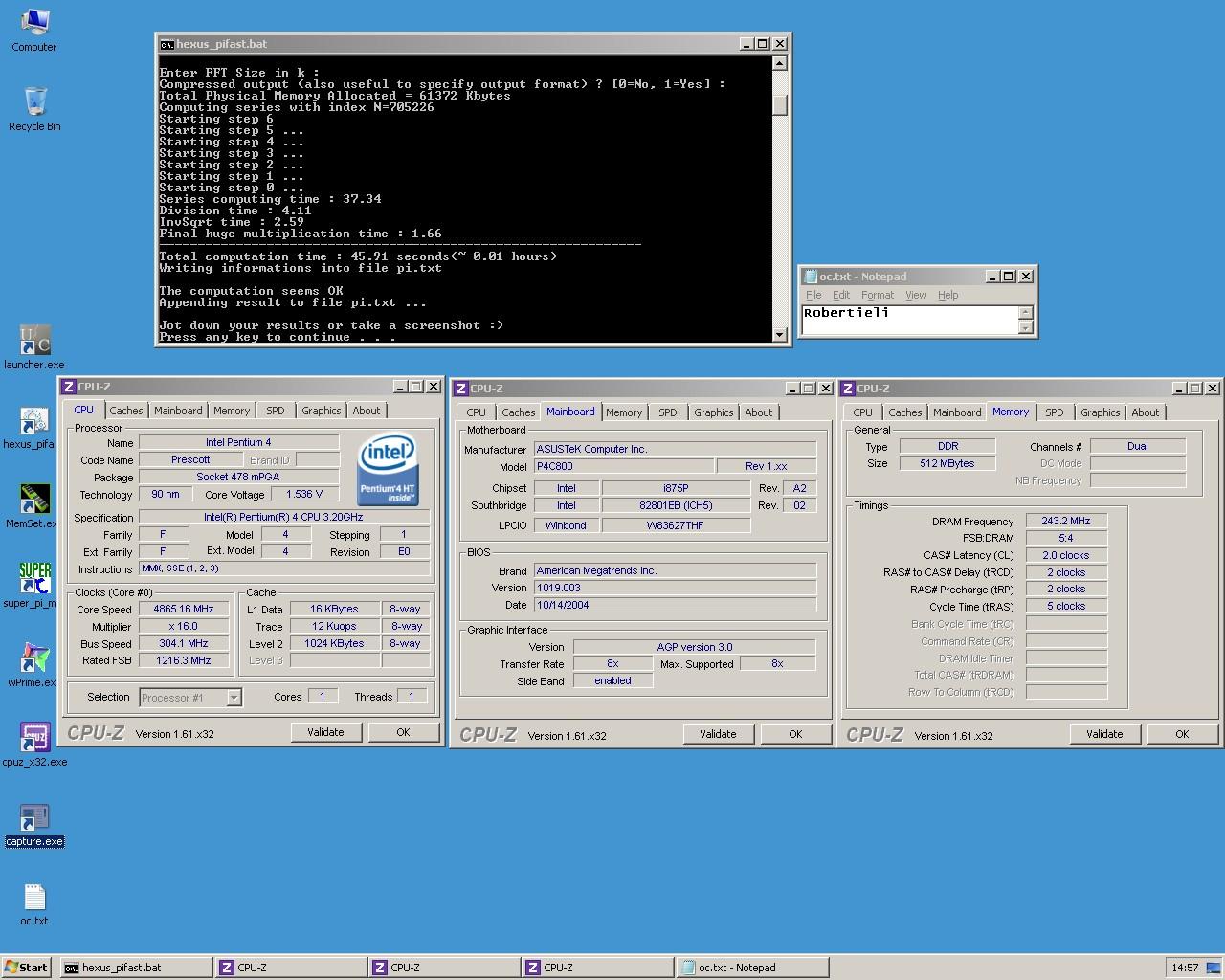1225x980 pixels.
Task: Open SPD tab in left CPU-Z window
Action: click(276, 411)
